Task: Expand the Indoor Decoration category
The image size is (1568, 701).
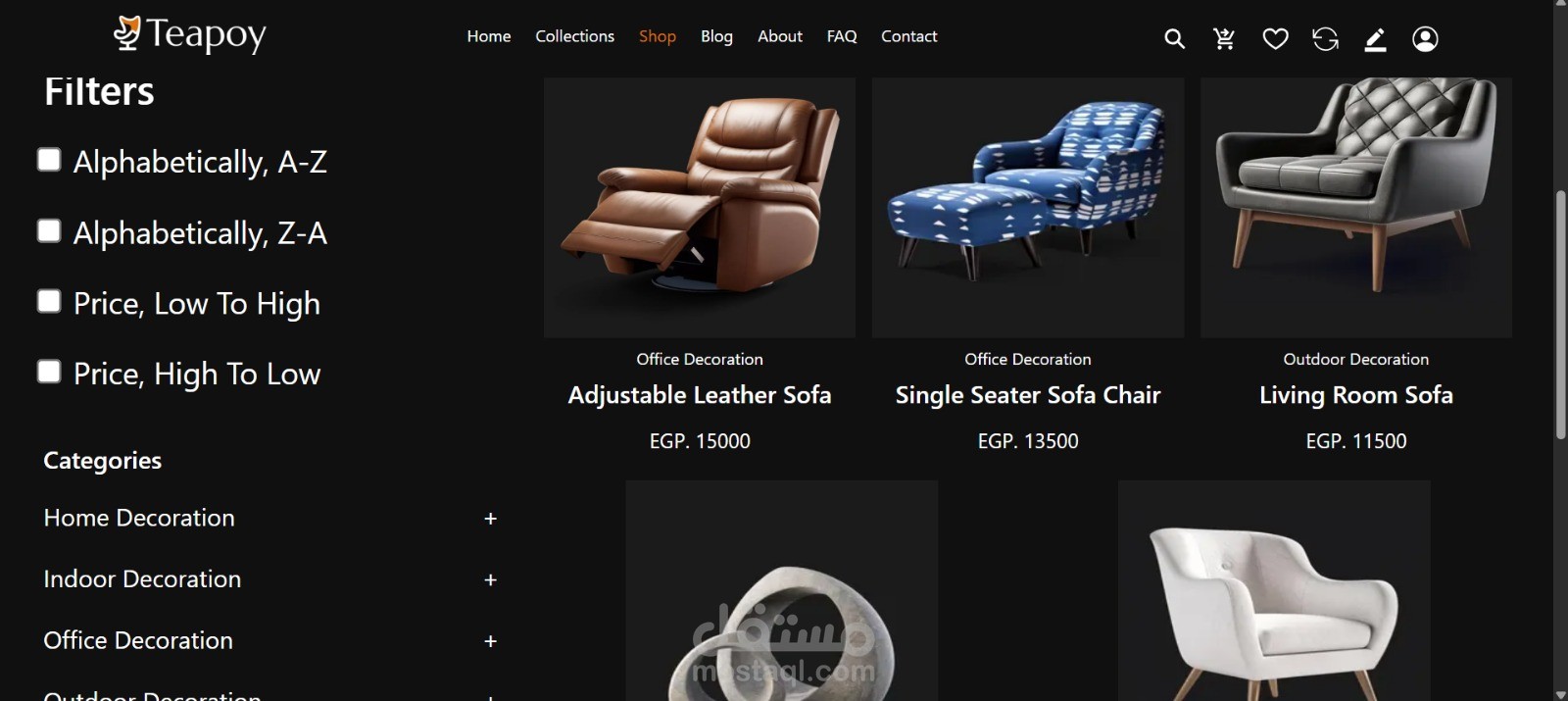Action: [x=490, y=580]
